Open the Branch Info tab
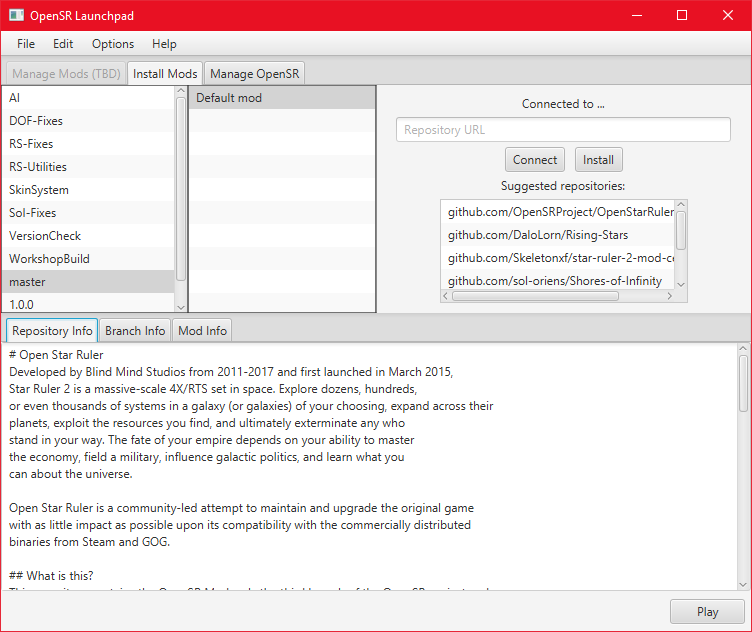The image size is (752, 632). (135, 330)
